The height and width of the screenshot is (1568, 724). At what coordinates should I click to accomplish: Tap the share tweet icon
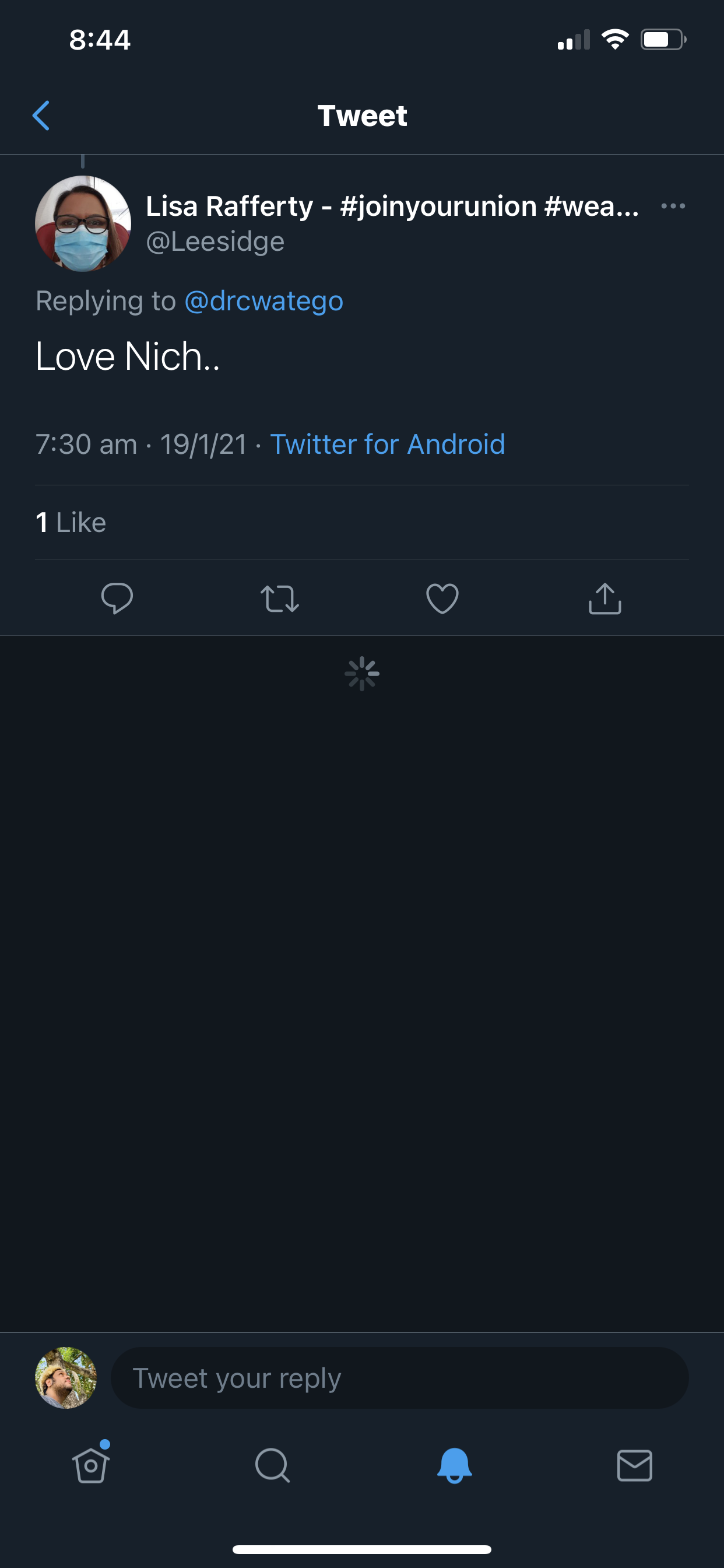(604, 598)
